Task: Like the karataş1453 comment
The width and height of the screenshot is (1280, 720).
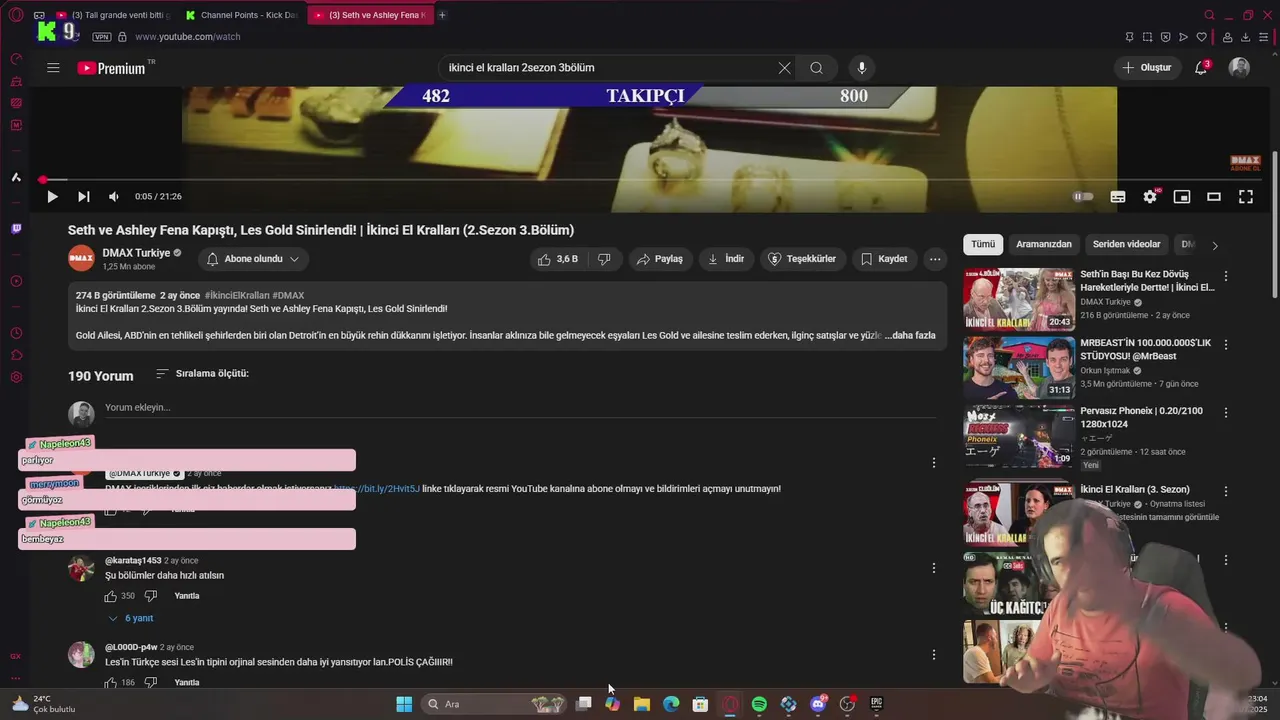Action: pos(111,596)
